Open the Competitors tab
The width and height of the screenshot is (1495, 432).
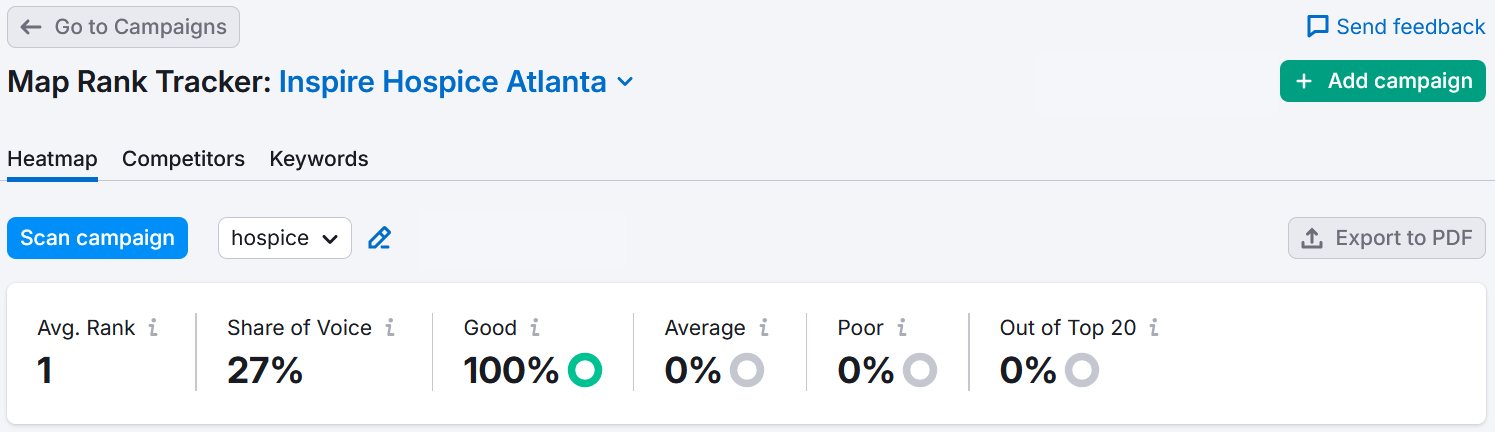(183, 159)
